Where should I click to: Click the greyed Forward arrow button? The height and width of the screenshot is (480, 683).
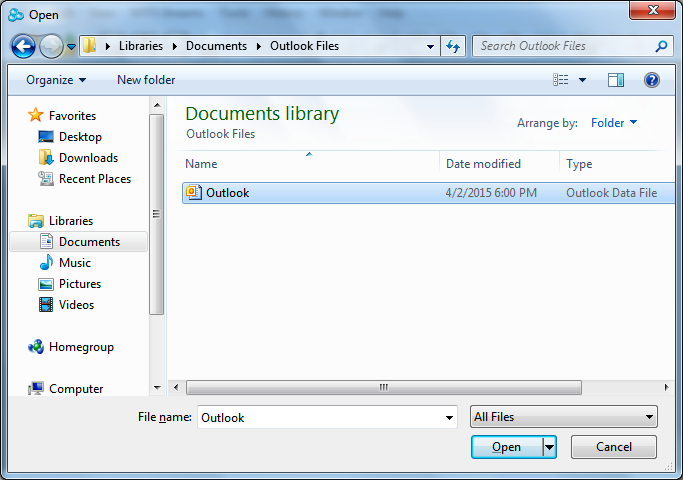pos(51,46)
